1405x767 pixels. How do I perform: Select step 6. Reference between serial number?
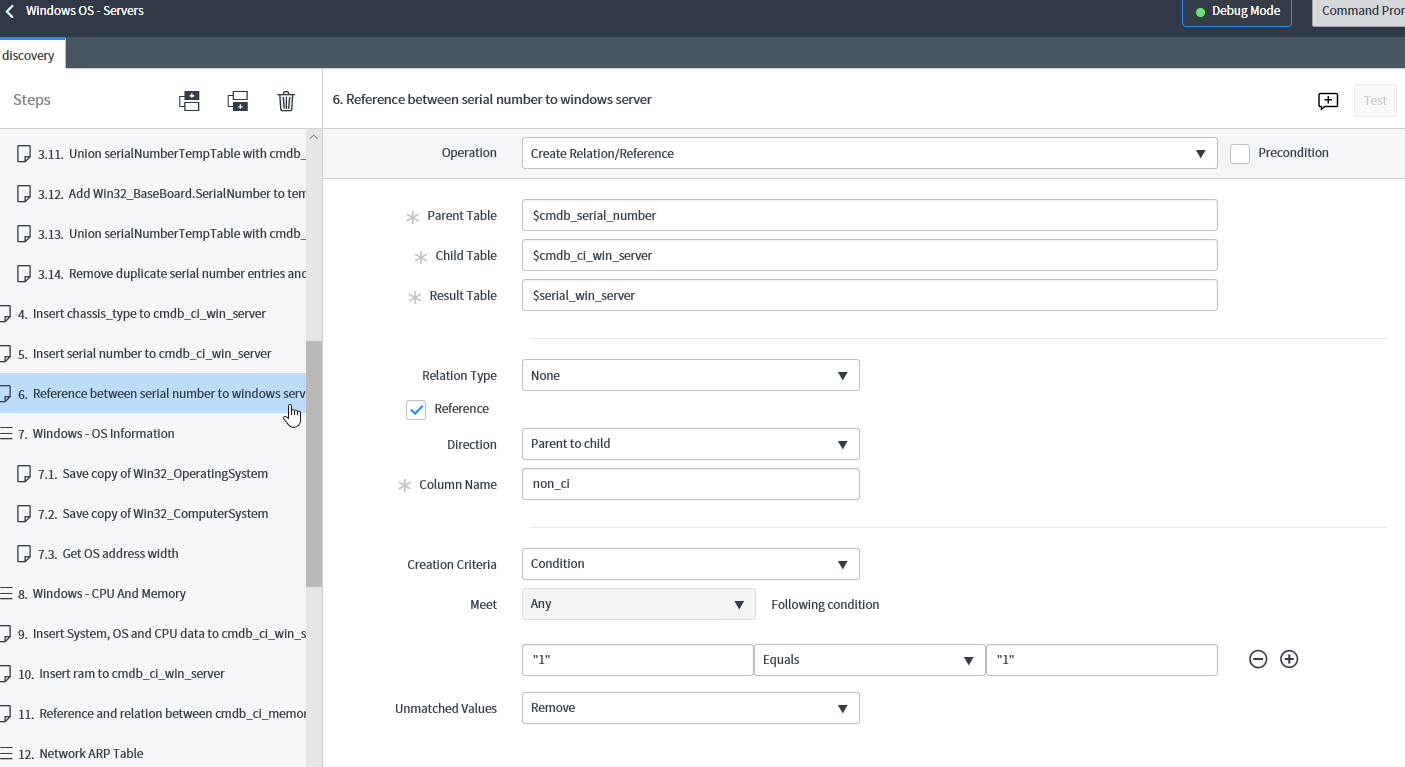pos(153,393)
